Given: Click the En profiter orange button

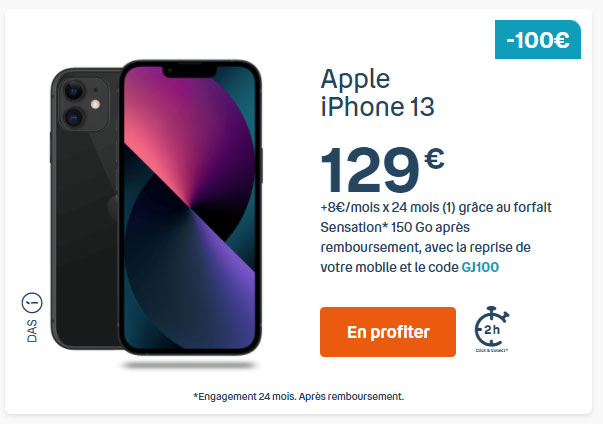Looking at the screenshot, I should coord(388,332).
